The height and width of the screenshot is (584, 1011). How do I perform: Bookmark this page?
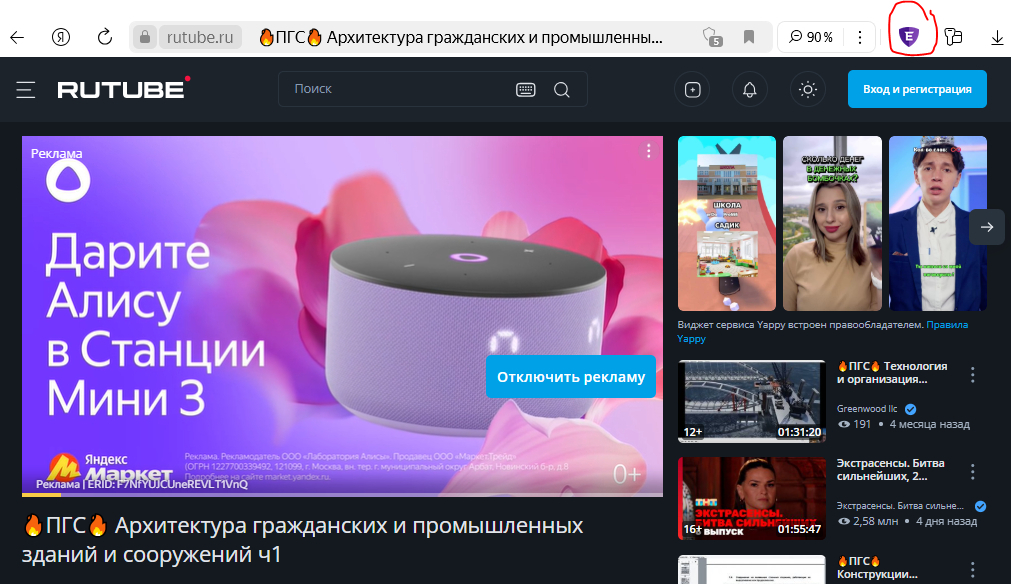(x=749, y=37)
